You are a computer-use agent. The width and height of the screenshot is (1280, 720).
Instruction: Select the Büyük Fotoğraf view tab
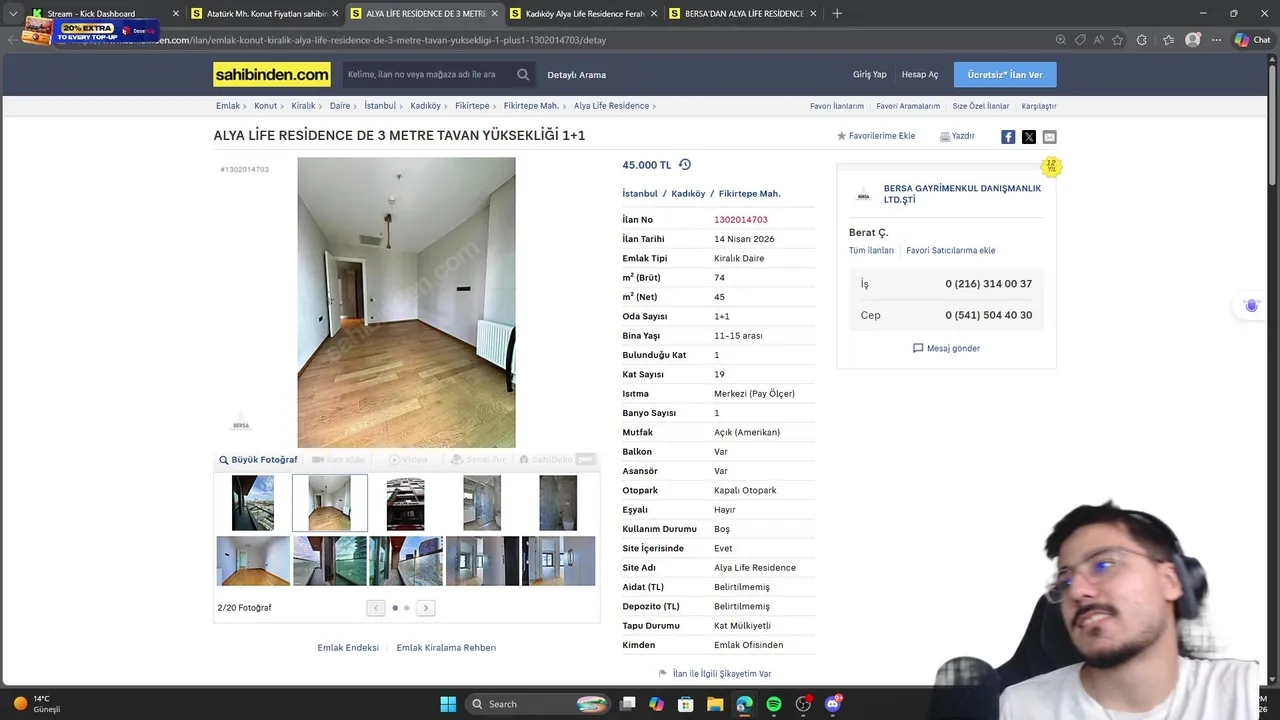pyautogui.click(x=258, y=460)
